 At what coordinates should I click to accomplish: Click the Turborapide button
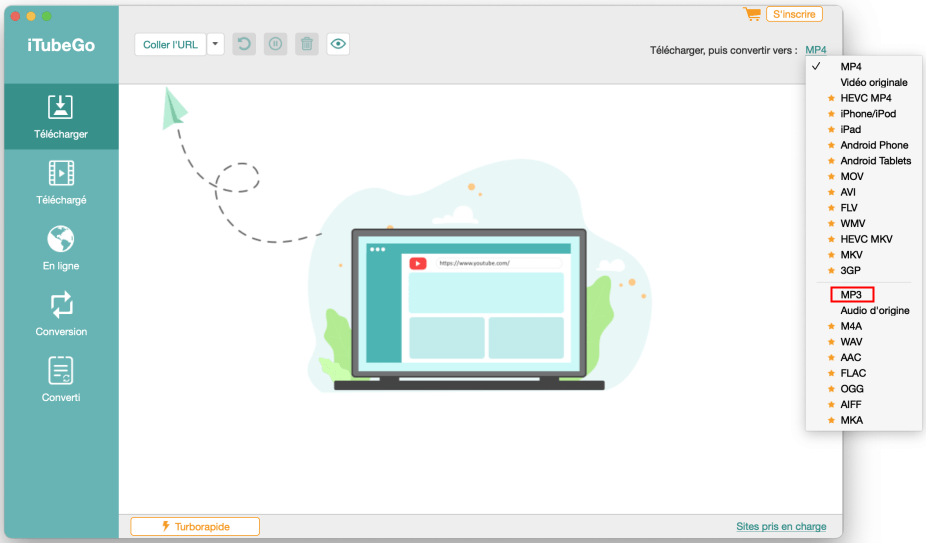point(195,526)
